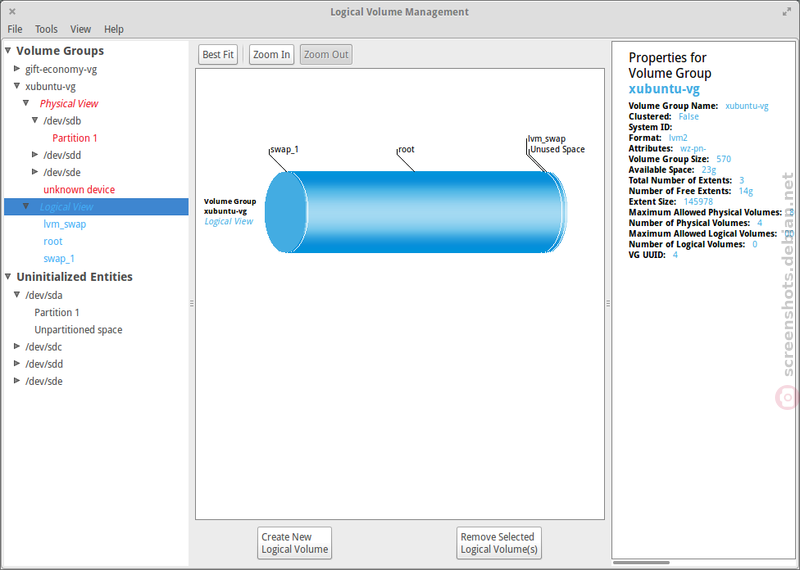Viewport: 800px width, 570px height.
Task: Click the Volume Group Name value
Action: tap(746, 106)
